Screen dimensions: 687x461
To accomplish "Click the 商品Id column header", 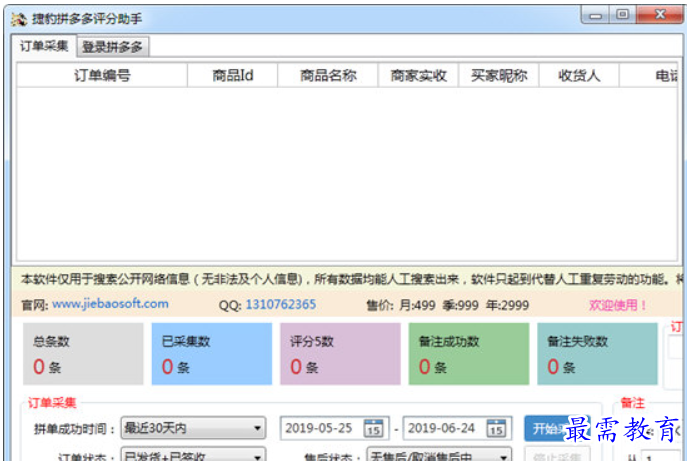I will tap(233, 75).
